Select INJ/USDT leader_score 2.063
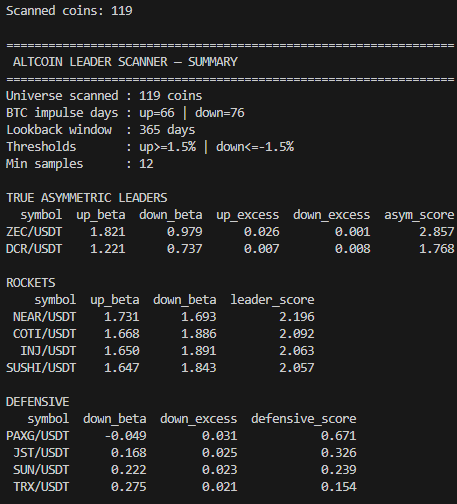The image size is (457, 504). pyautogui.click(x=297, y=351)
